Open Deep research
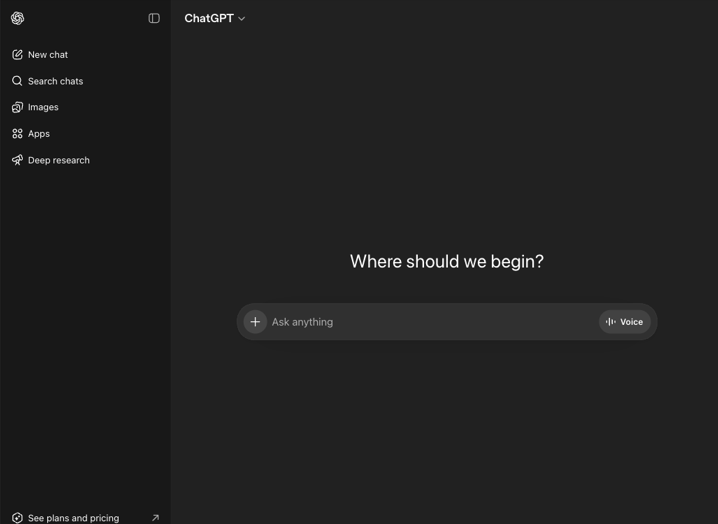Image resolution: width=718 pixels, height=524 pixels. (85, 160)
